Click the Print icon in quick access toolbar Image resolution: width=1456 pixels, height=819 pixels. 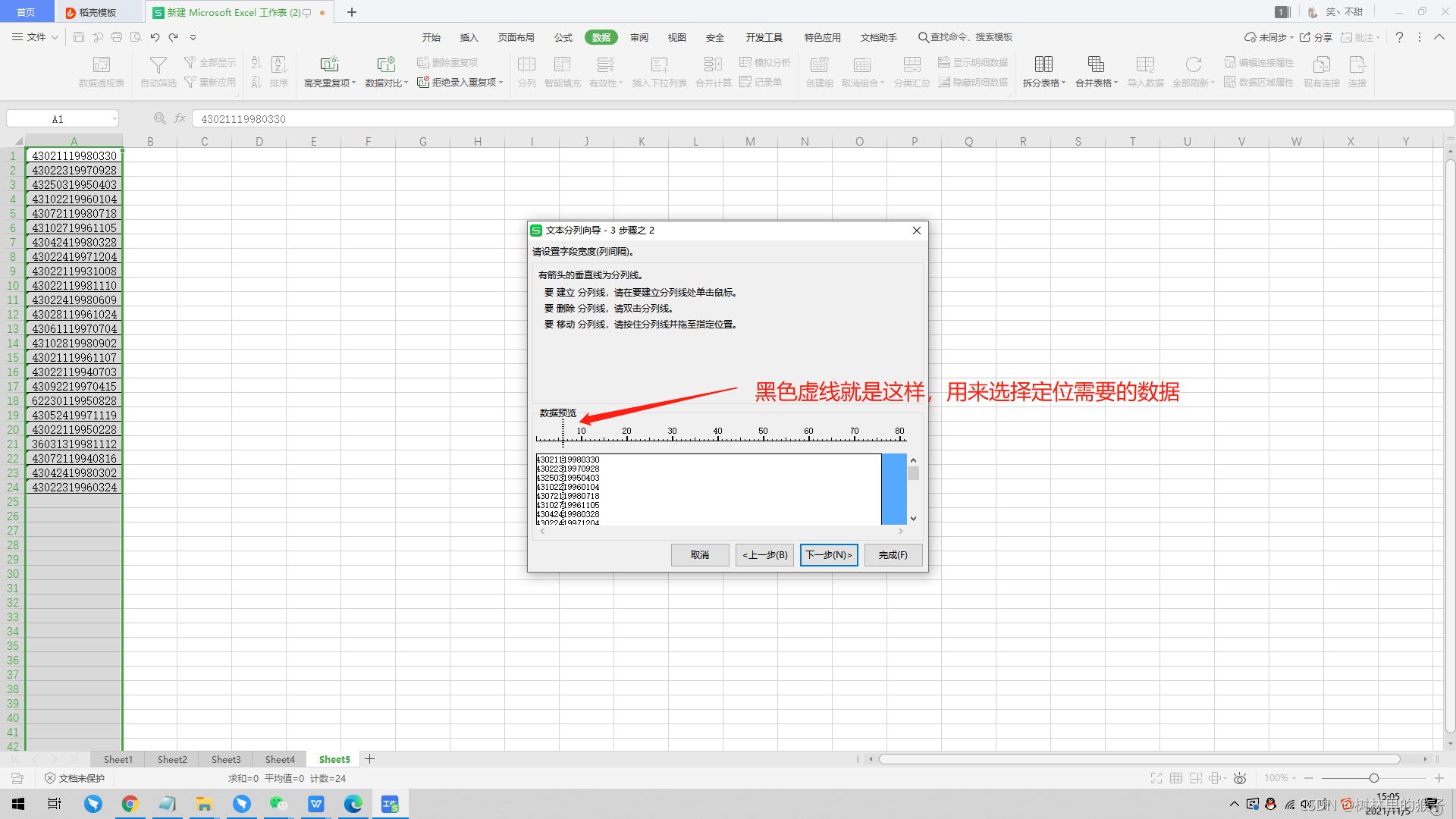point(117,36)
